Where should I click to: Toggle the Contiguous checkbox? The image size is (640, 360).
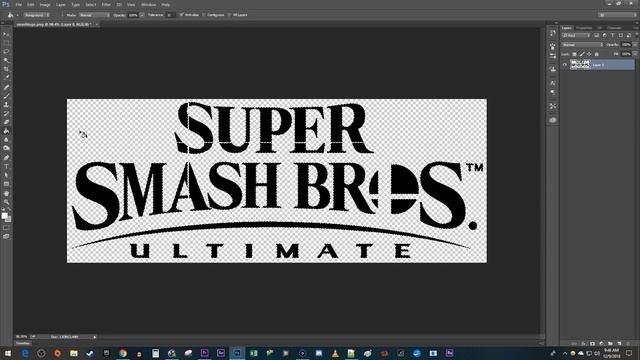click(x=204, y=15)
